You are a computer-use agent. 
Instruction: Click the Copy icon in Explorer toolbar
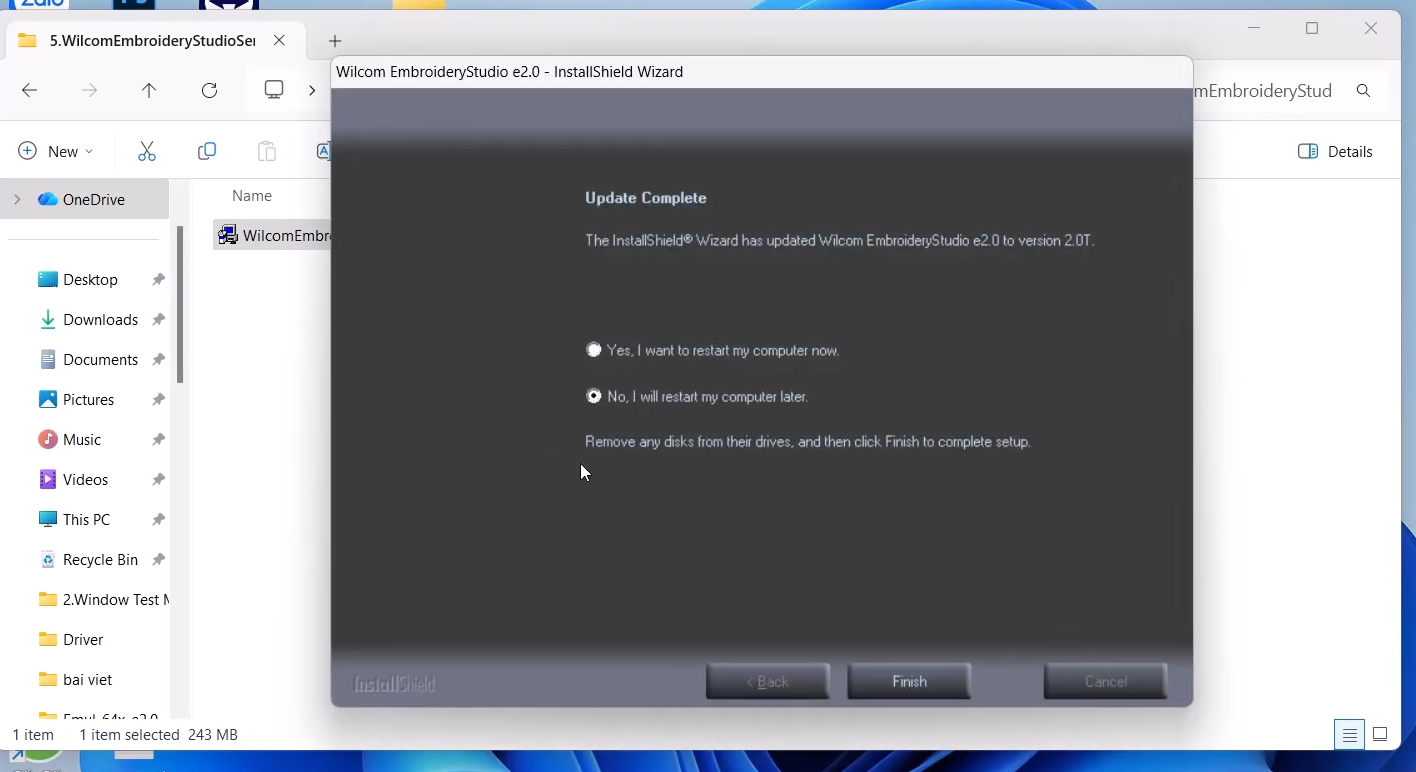tap(207, 151)
